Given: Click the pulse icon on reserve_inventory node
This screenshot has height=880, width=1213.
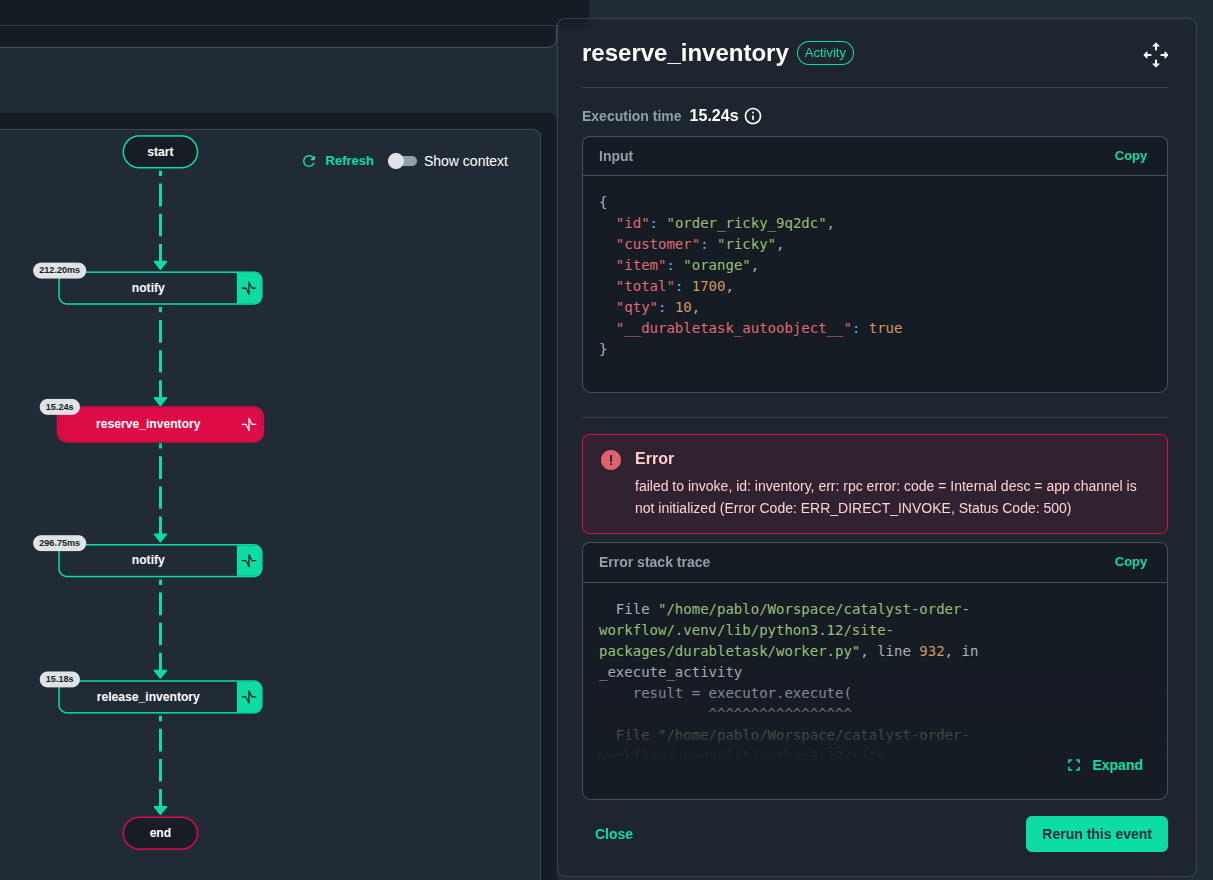Looking at the screenshot, I should [x=249, y=424].
